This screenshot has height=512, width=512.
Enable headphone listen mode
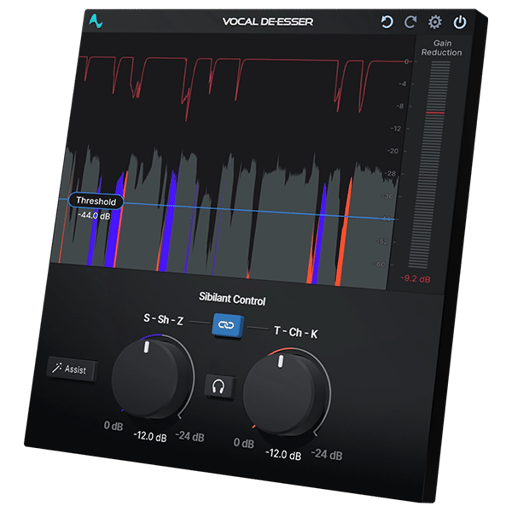click(x=219, y=387)
